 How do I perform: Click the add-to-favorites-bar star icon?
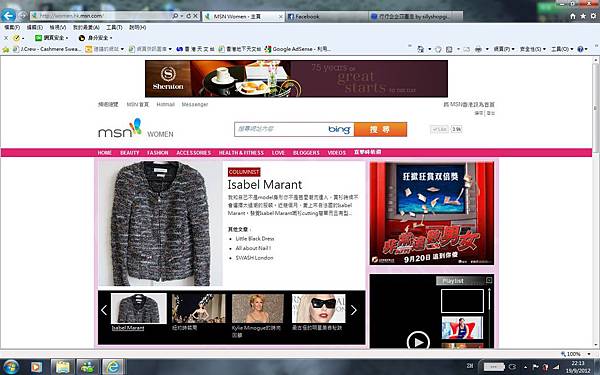tap(6, 49)
